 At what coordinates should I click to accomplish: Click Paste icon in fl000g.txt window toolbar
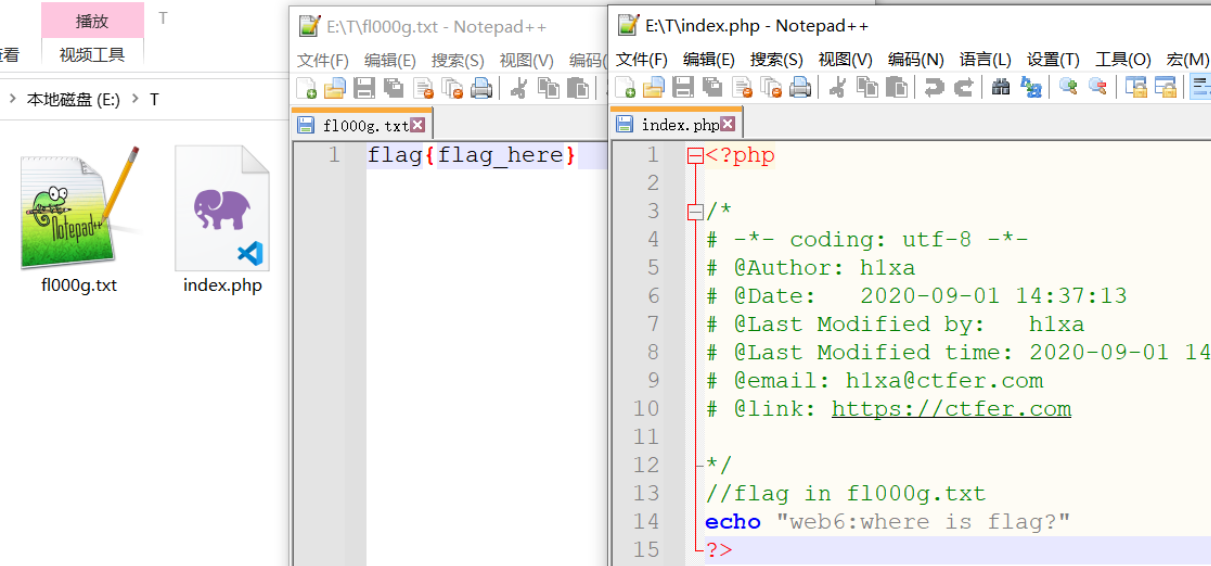(577, 88)
